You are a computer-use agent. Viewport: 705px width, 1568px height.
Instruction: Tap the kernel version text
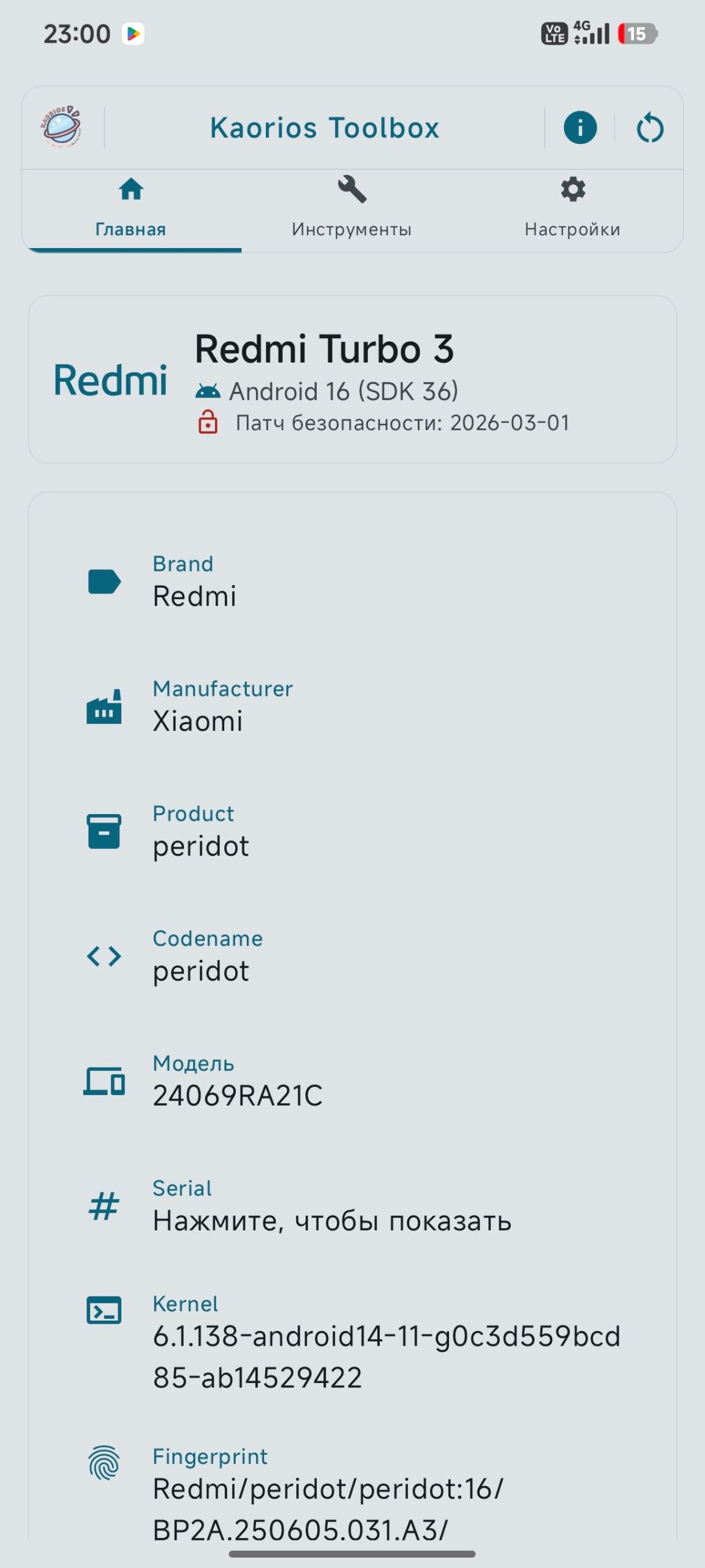(386, 1357)
